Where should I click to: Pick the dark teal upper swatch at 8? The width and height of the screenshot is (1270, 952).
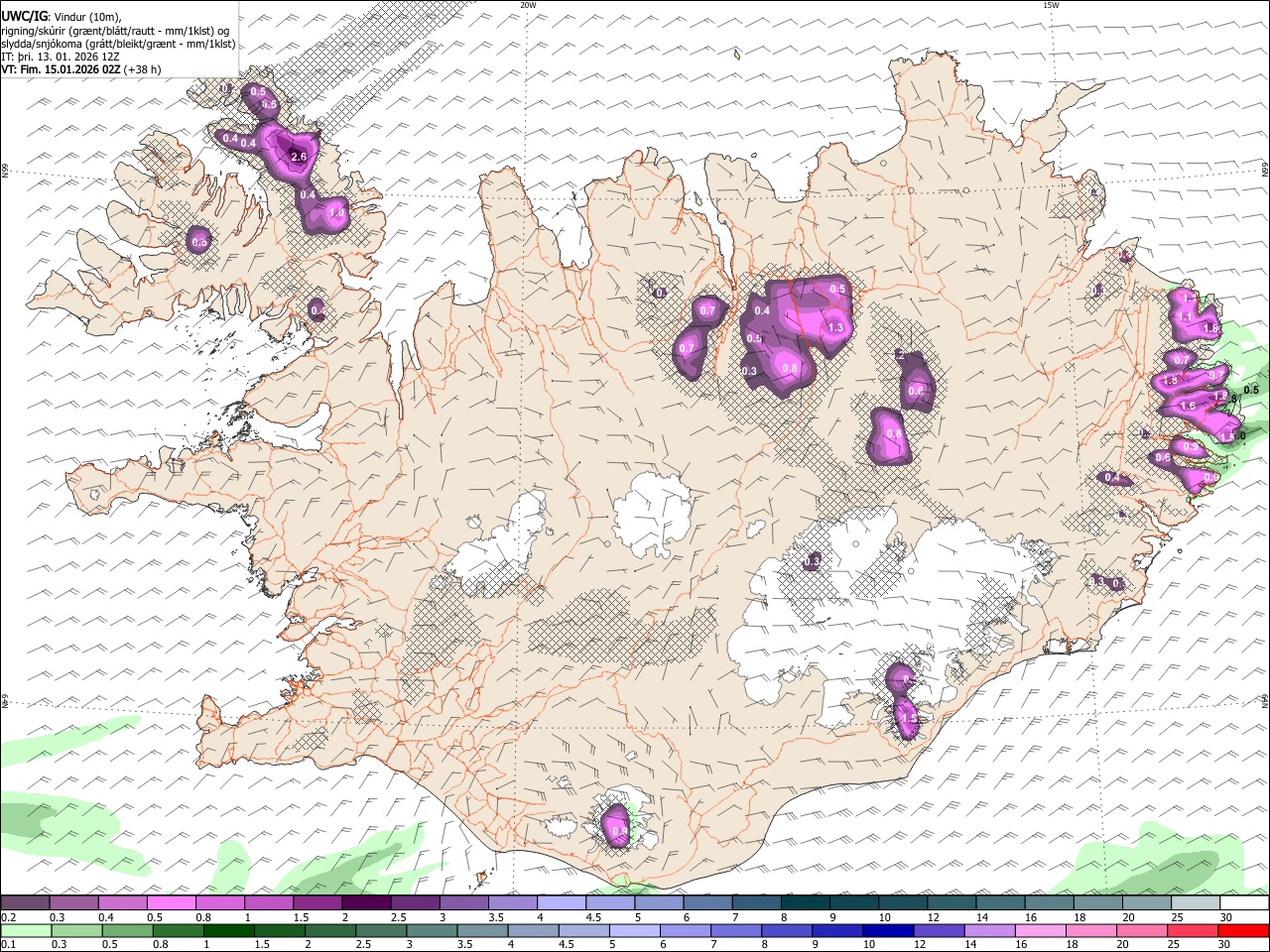tap(806, 902)
